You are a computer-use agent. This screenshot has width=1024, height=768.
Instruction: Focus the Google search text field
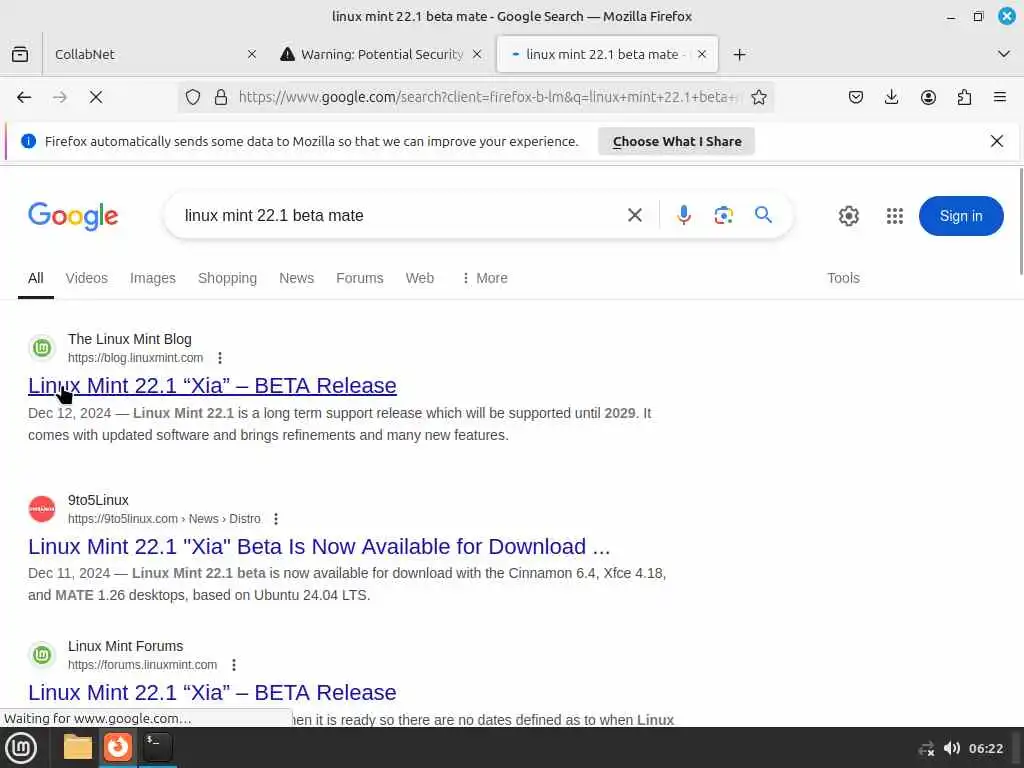[x=398, y=216]
